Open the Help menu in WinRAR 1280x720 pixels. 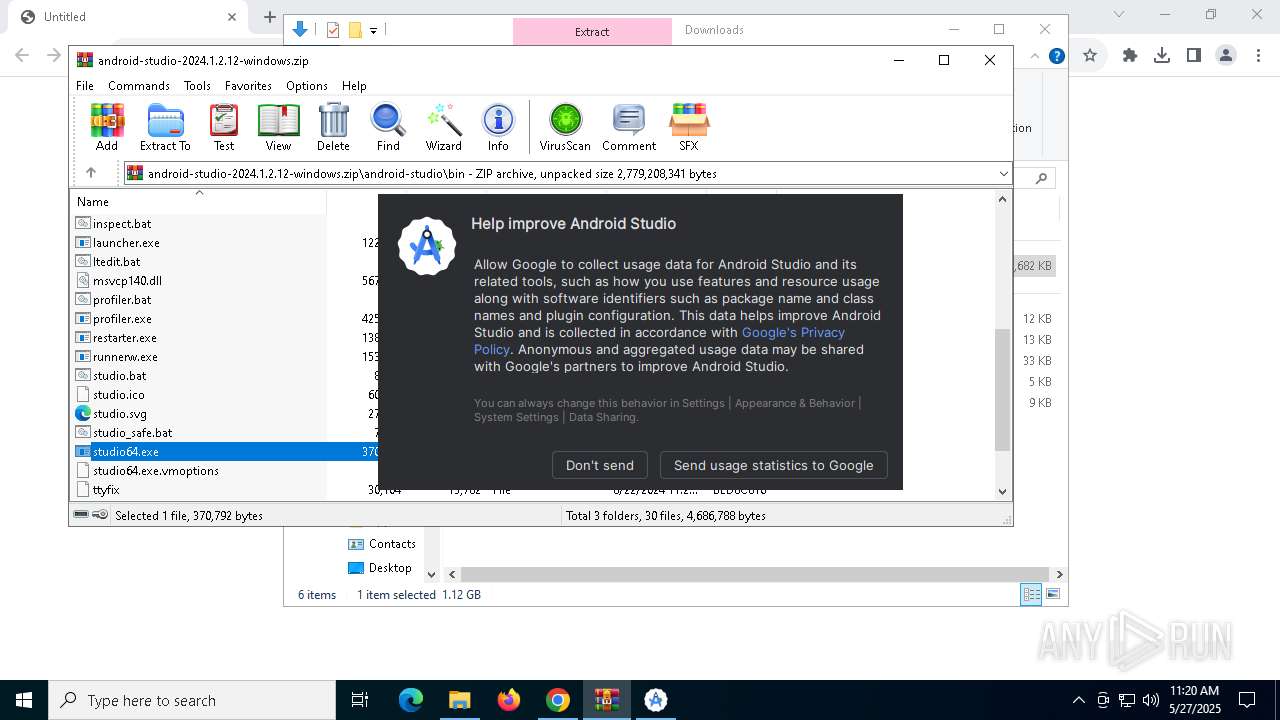point(354,86)
